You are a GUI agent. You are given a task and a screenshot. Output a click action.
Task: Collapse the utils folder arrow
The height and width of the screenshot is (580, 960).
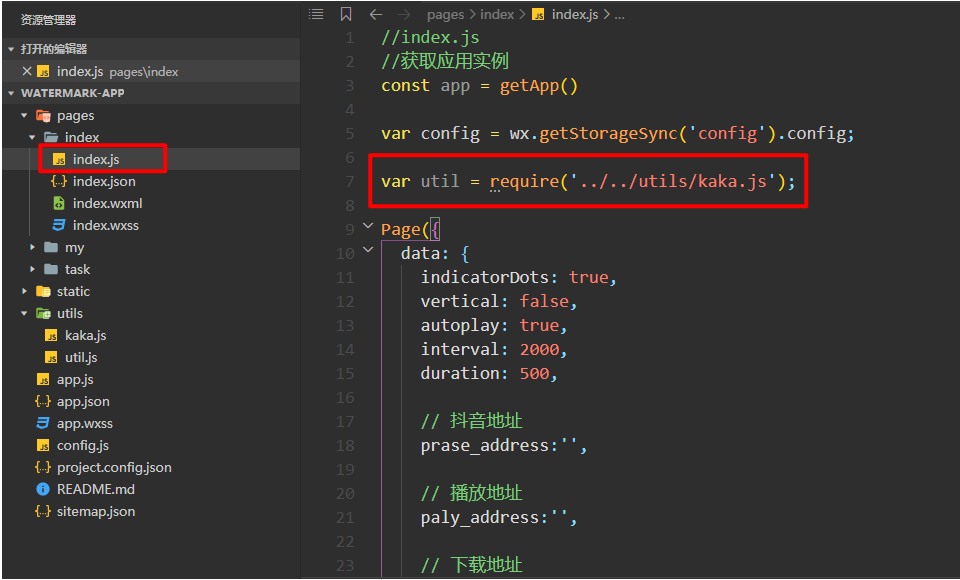tap(24, 314)
